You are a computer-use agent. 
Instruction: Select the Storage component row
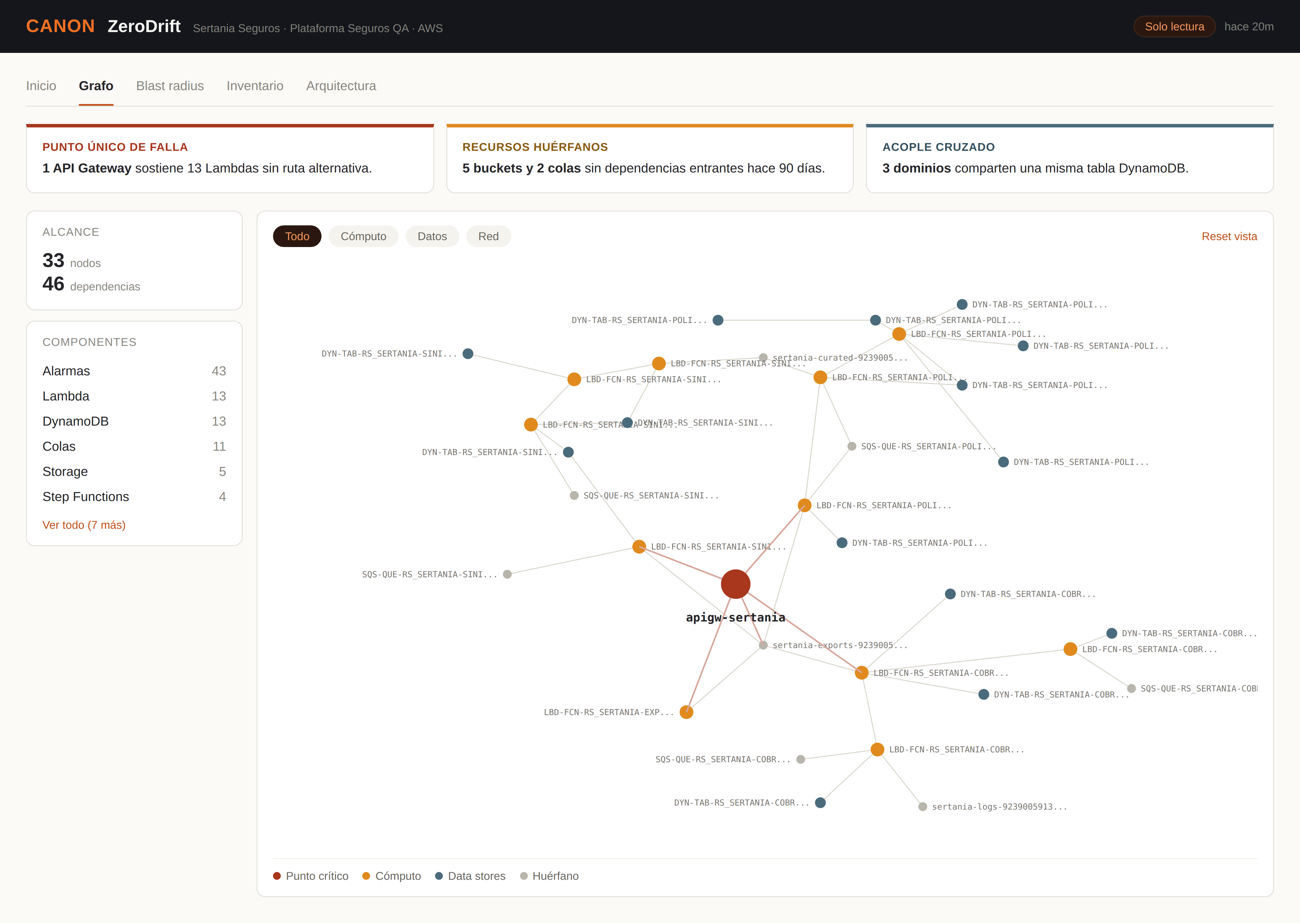(x=134, y=471)
